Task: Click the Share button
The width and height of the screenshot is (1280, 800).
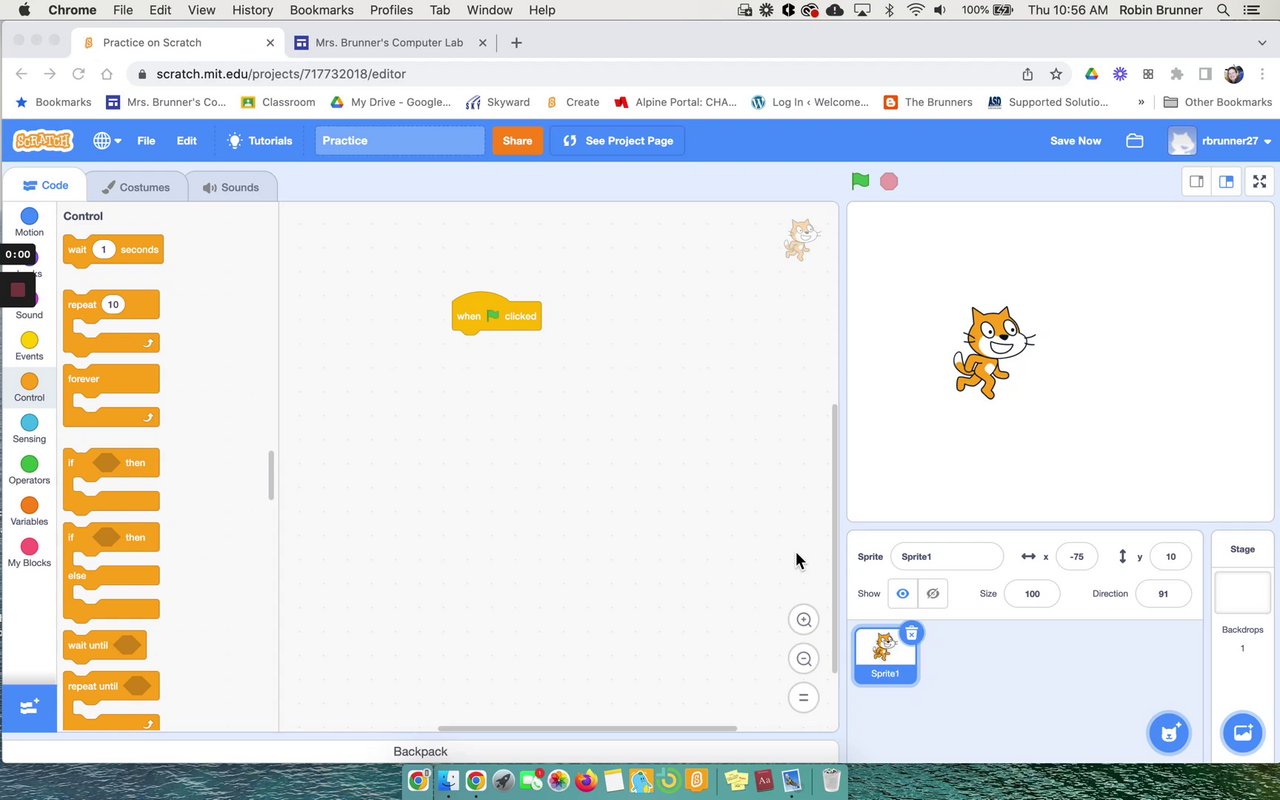Action: pos(517,141)
